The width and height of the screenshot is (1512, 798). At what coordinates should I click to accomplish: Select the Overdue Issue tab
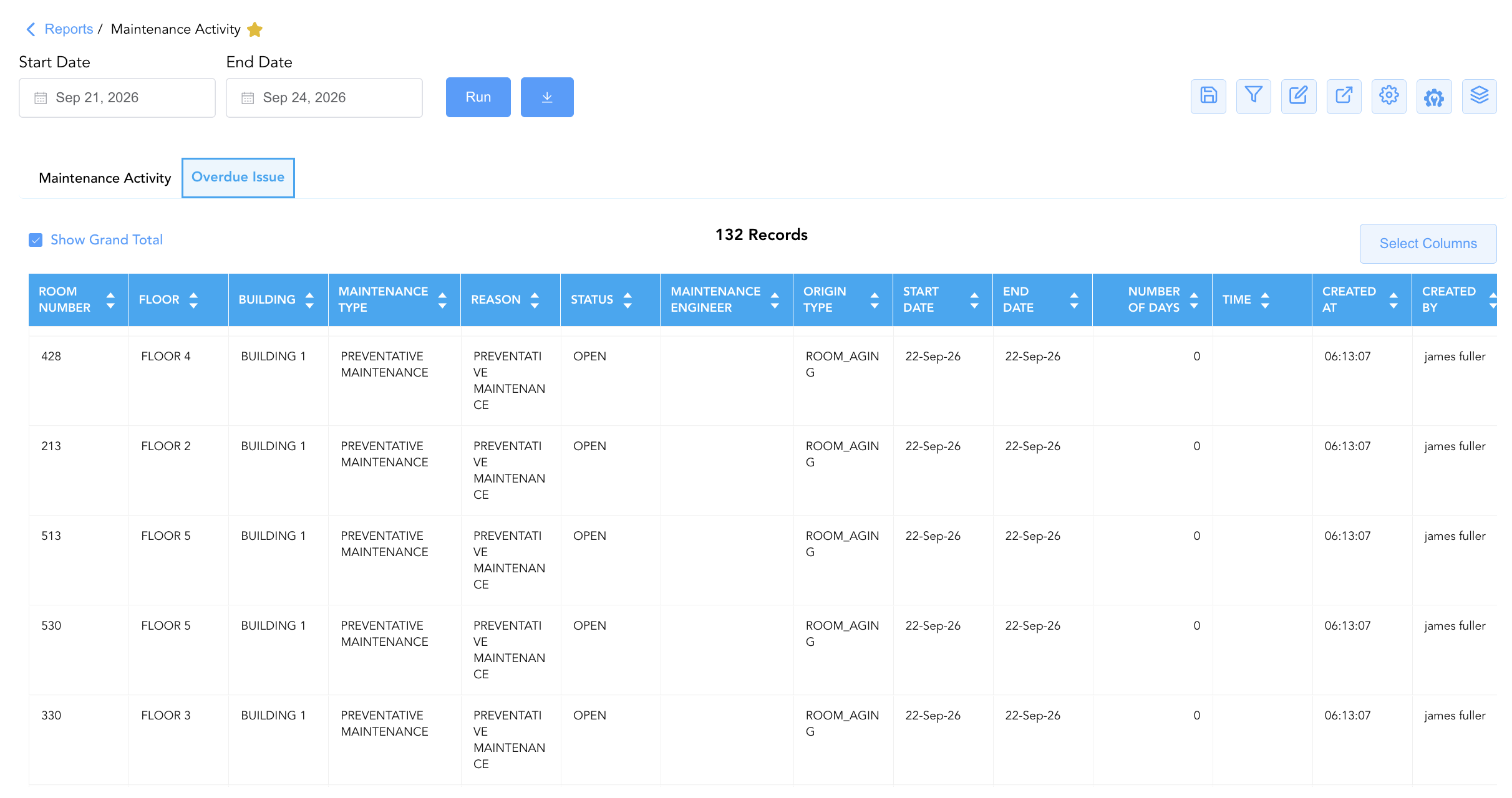[238, 178]
